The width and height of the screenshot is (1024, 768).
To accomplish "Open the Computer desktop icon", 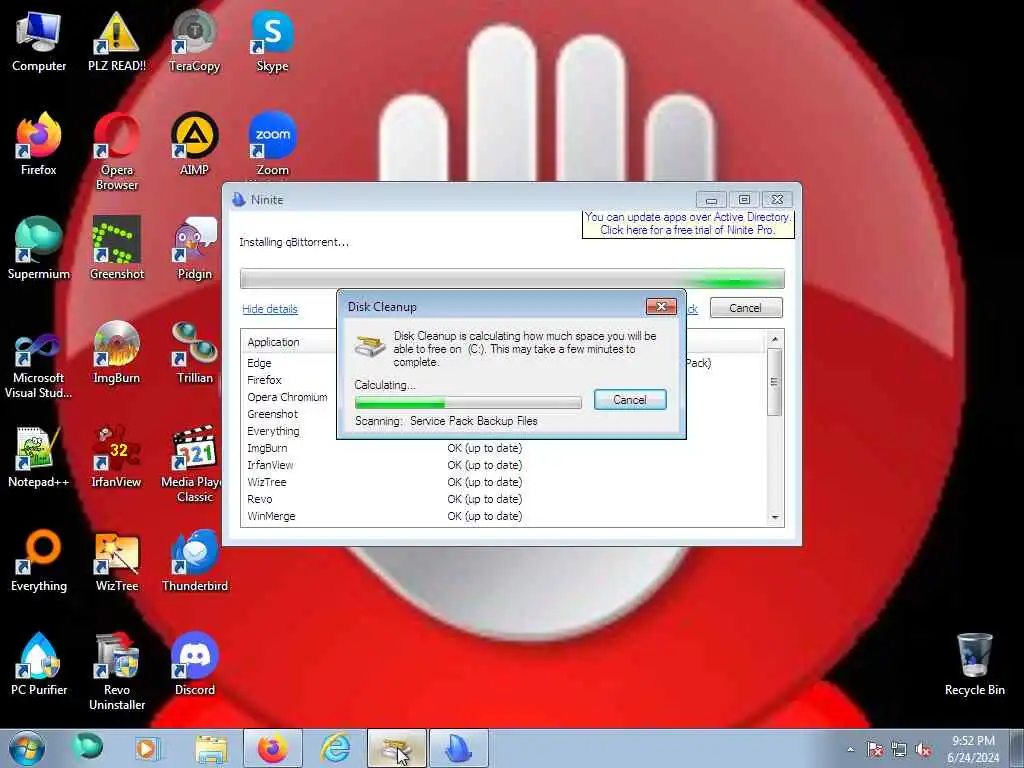I will pyautogui.click(x=39, y=42).
